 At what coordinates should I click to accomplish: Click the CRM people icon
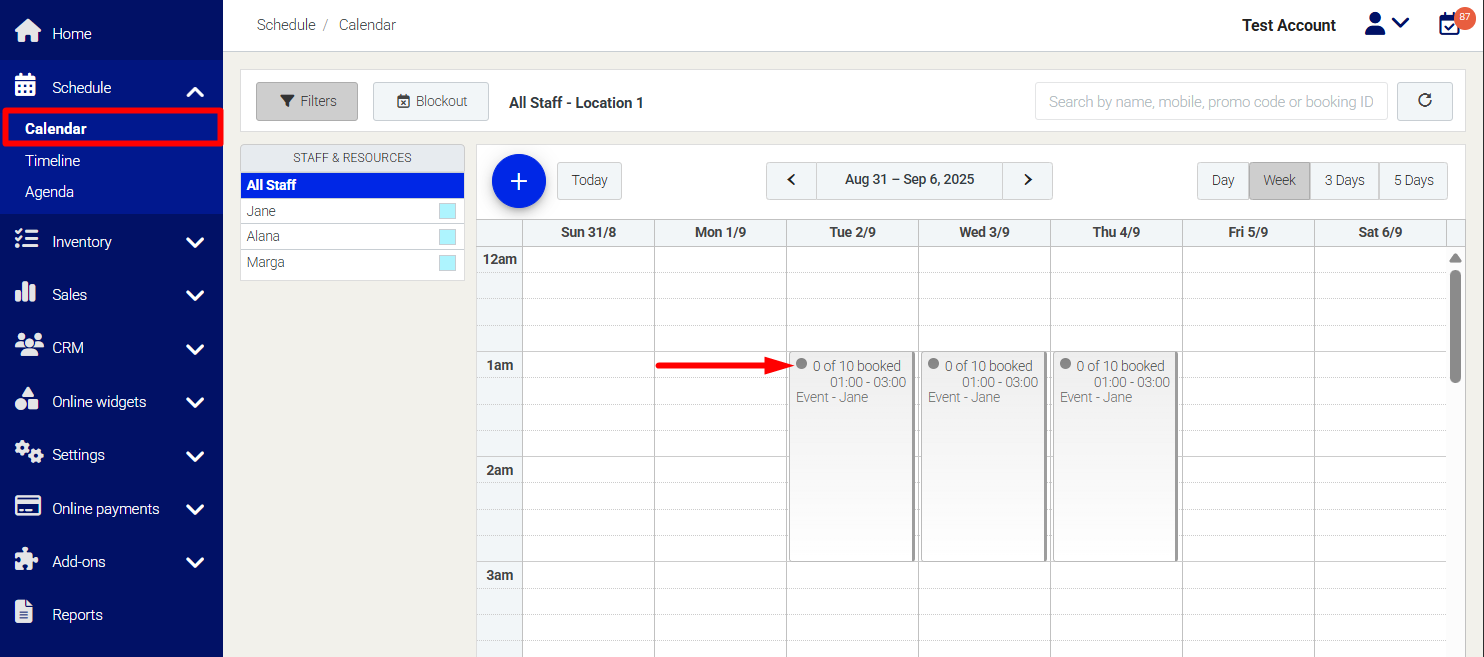click(28, 345)
